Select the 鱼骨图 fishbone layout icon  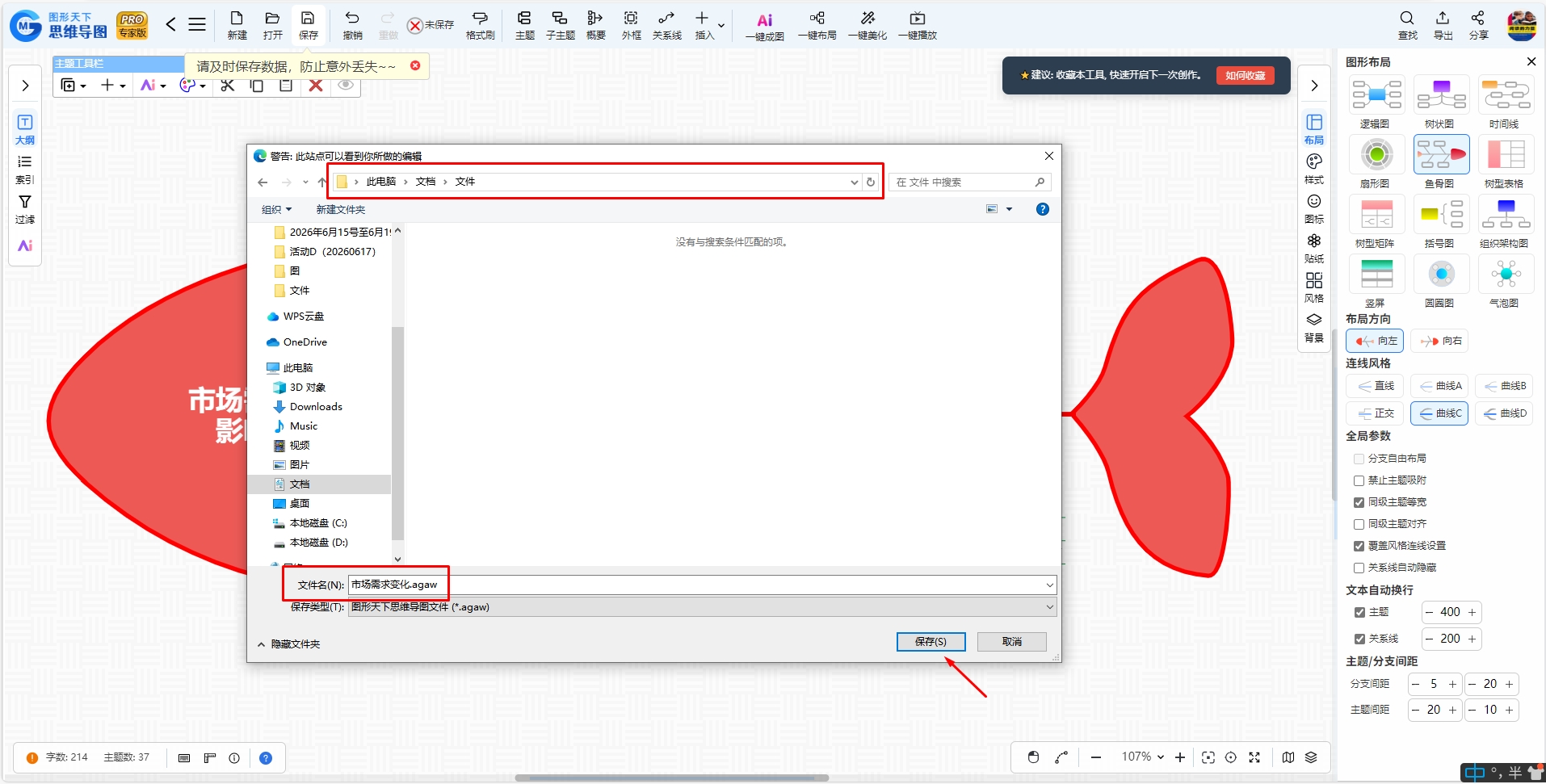coord(1441,155)
